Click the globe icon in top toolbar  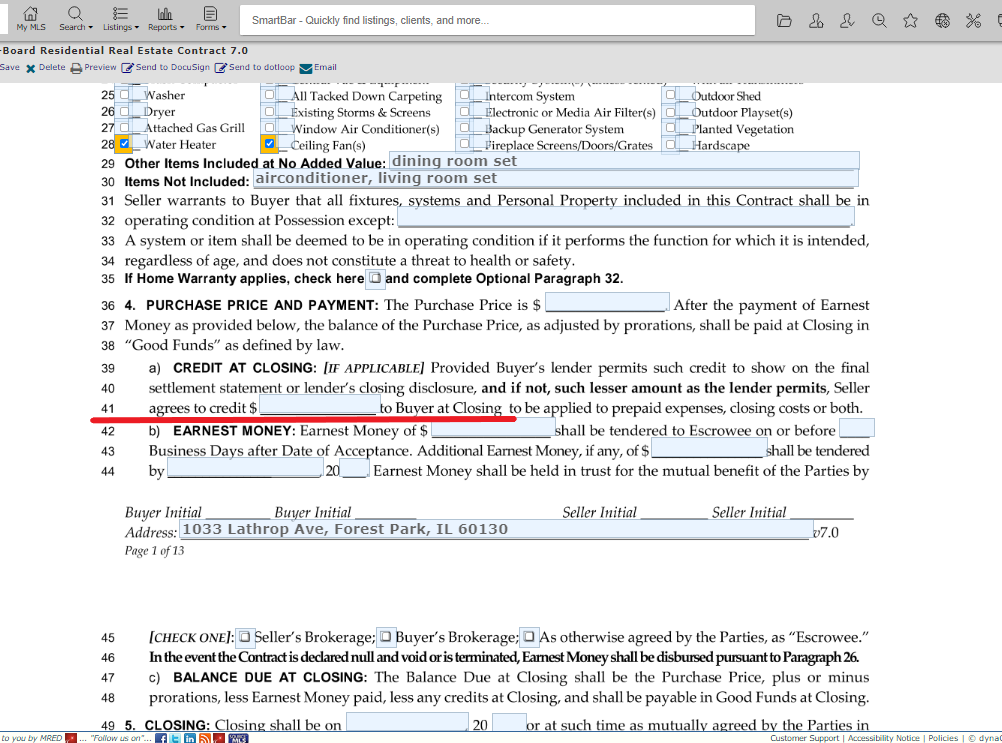tap(942, 21)
